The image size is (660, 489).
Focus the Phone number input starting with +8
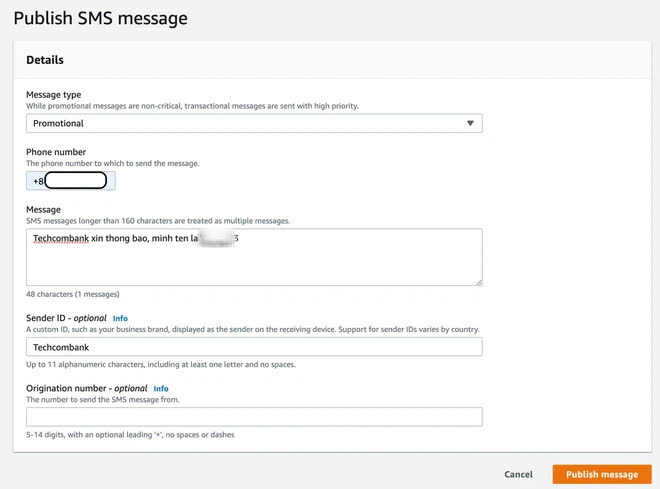coord(71,181)
